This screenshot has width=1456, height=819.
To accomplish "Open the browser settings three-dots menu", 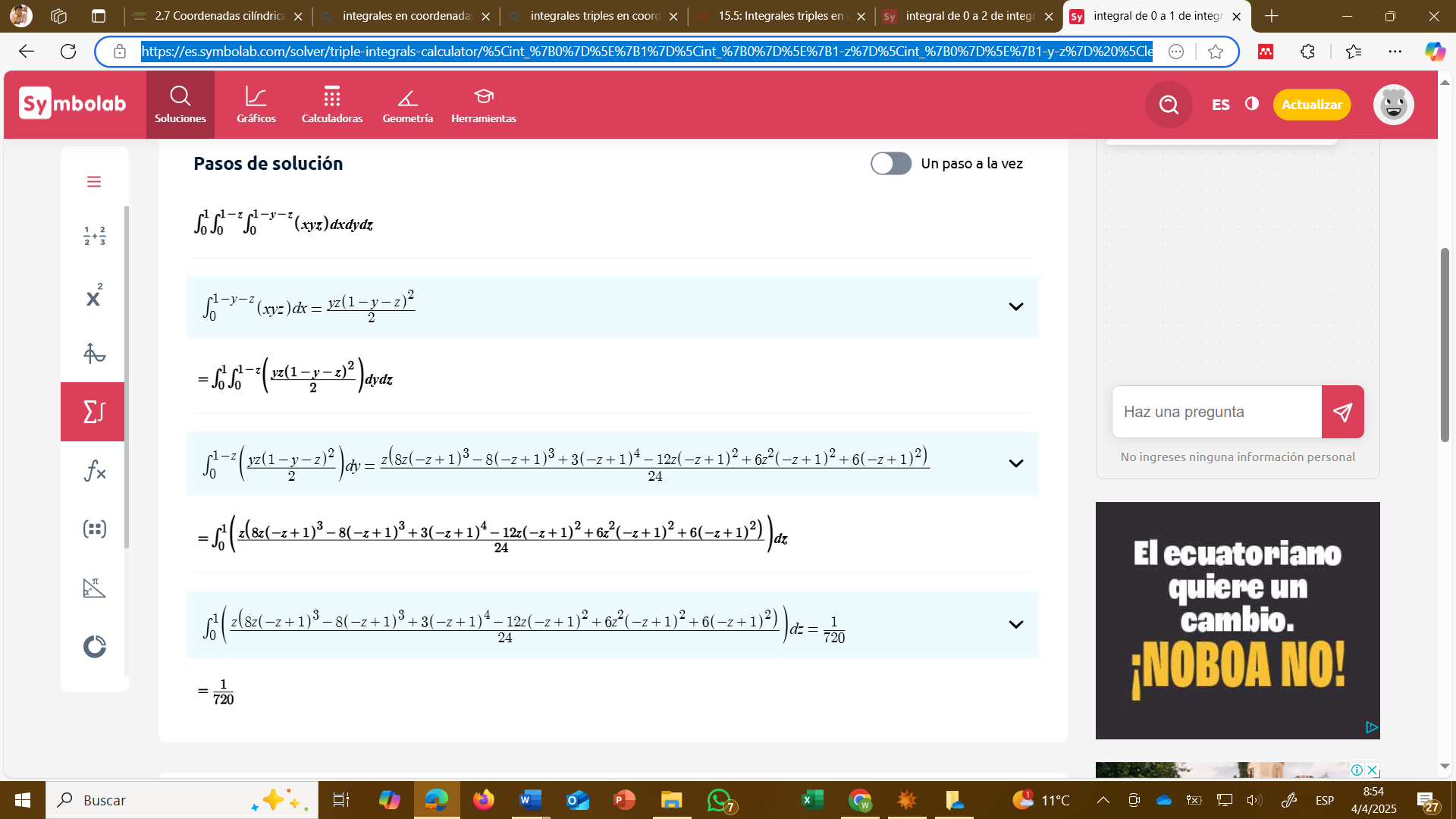I will pos(1395,52).
